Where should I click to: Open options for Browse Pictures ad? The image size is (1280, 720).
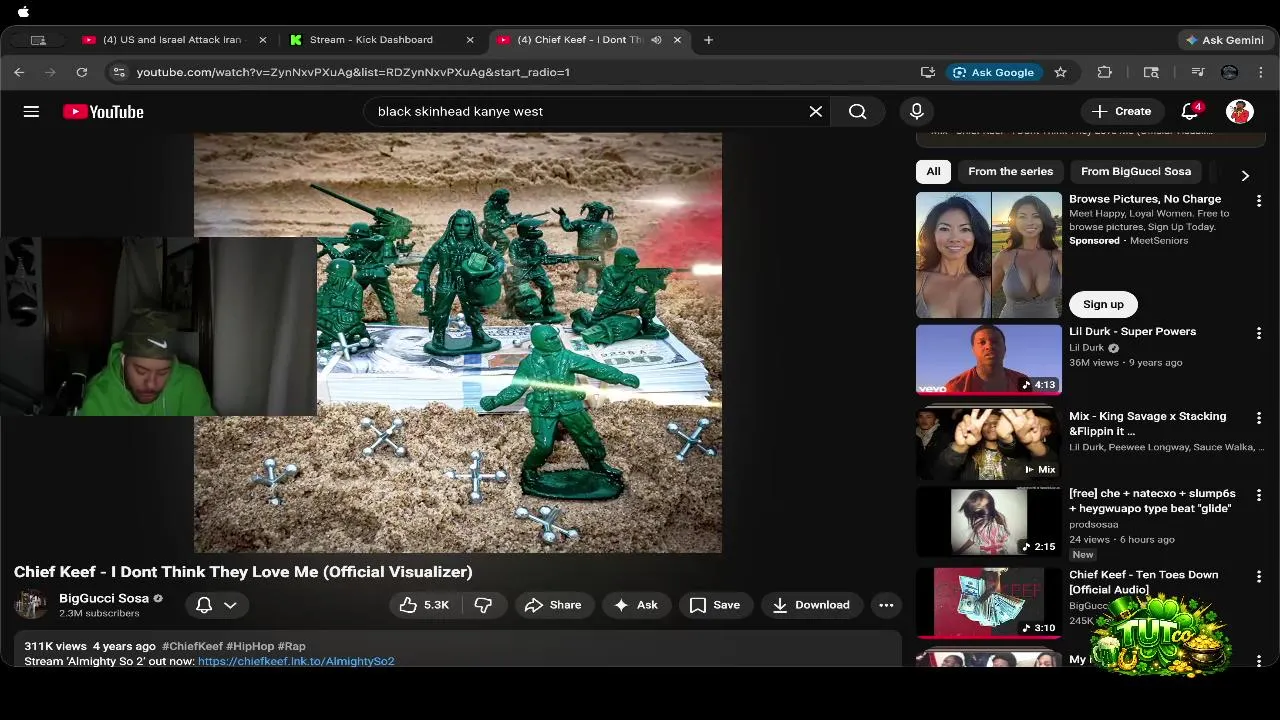tap(1259, 201)
